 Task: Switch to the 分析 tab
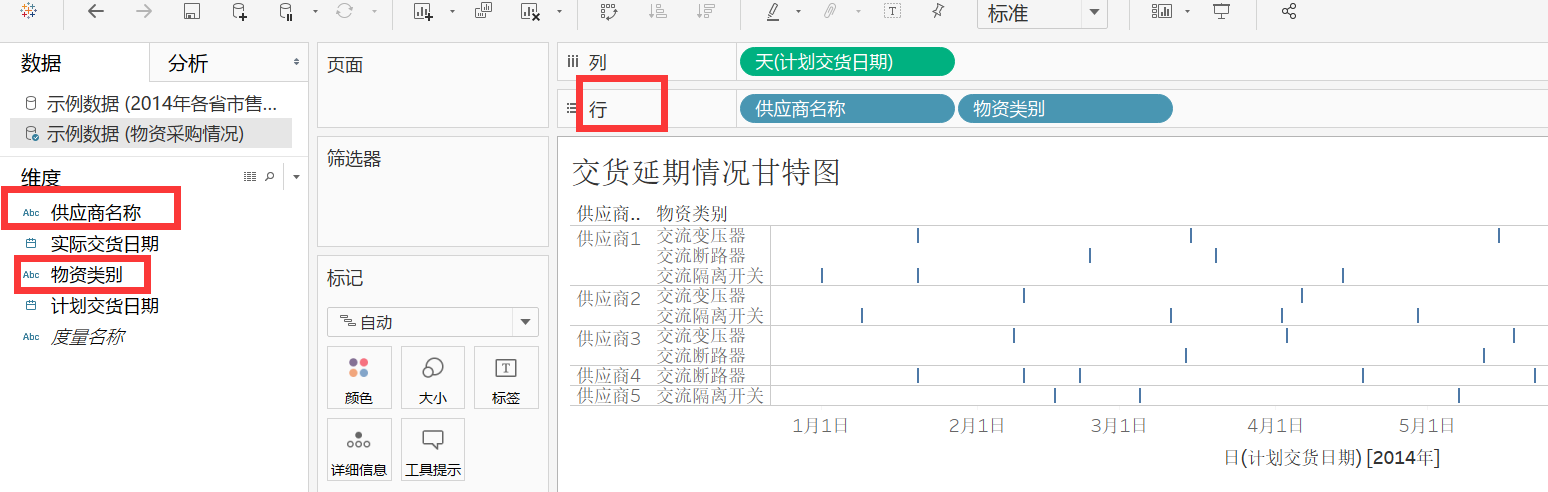coord(188,64)
